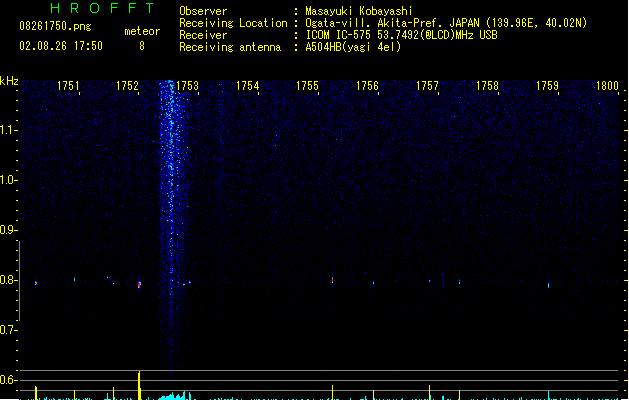This screenshot has height=400, width=629.
Task: Click the 1753 time marker
Action: pos(187,86)
